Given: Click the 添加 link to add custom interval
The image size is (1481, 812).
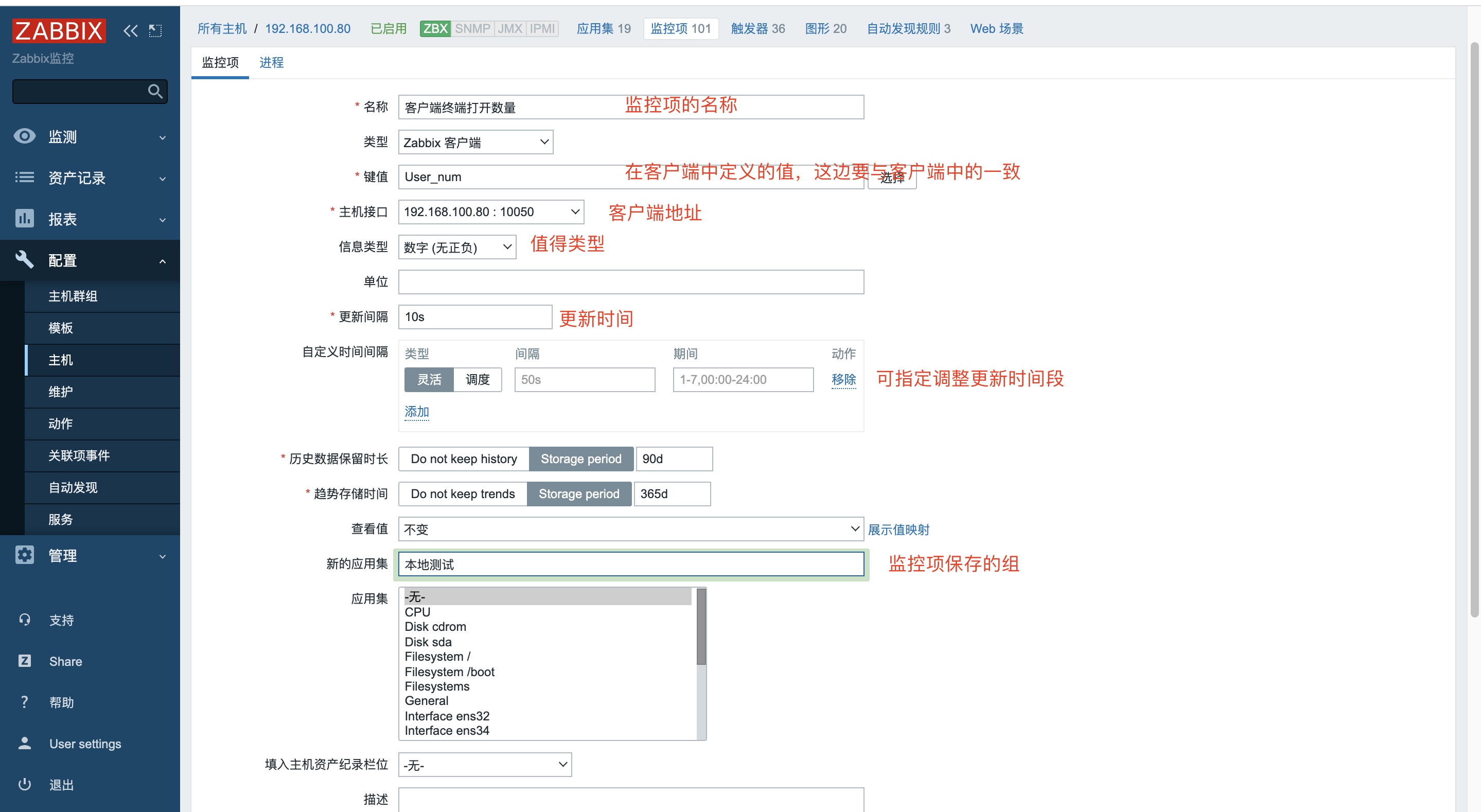Looking at the screenshot, I should click(x=416, y=411).
